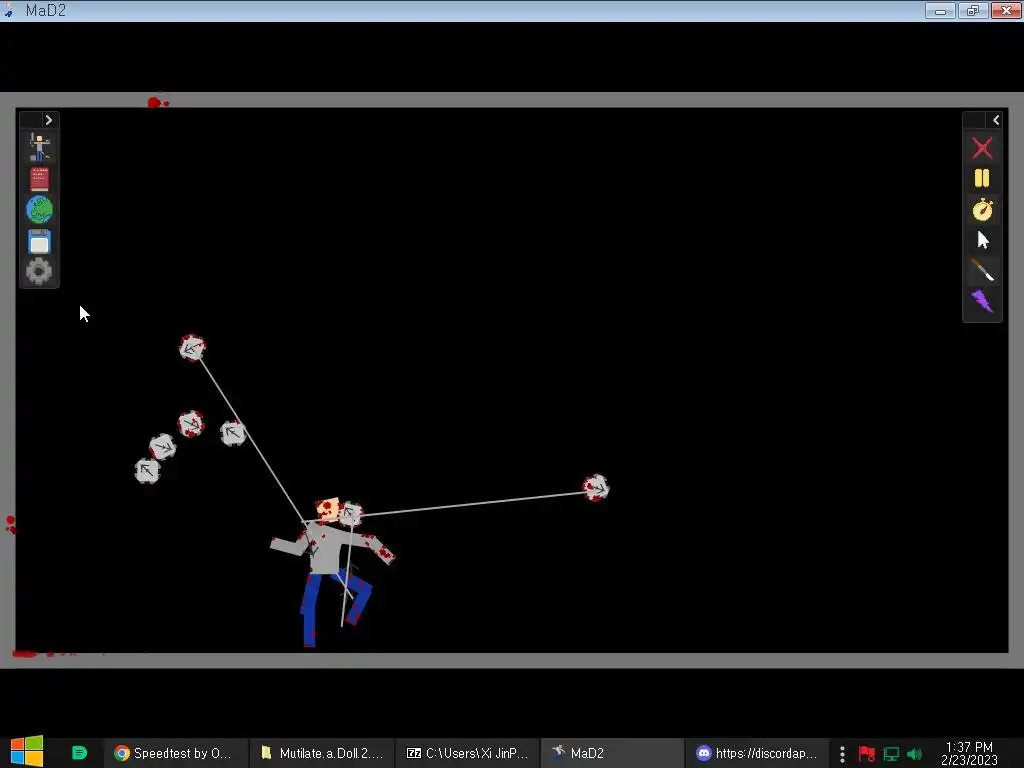Click the spiked ball at far right

(596, 488)
